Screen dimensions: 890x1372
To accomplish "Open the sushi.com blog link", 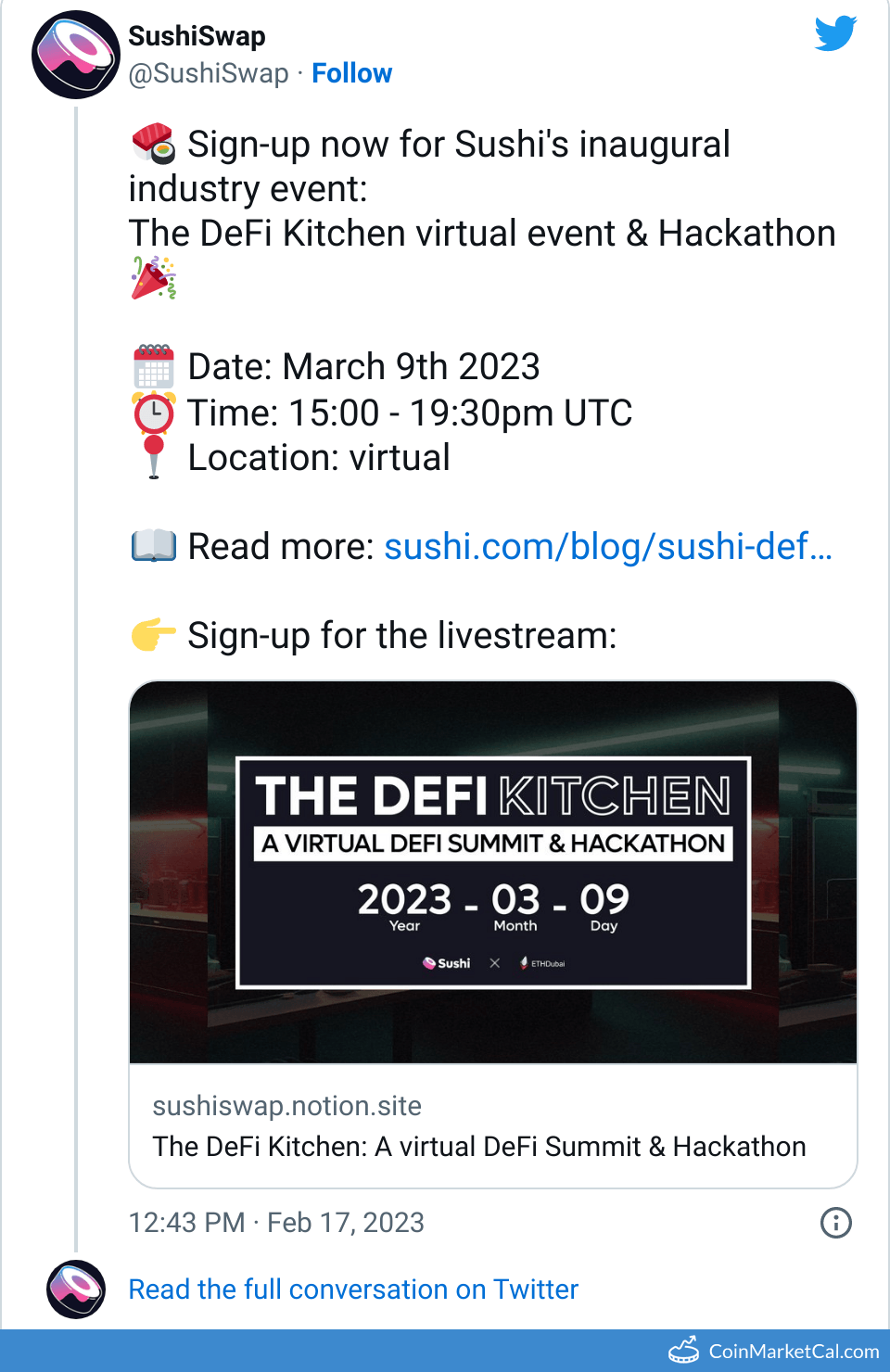I will click(x=608, y=547).
